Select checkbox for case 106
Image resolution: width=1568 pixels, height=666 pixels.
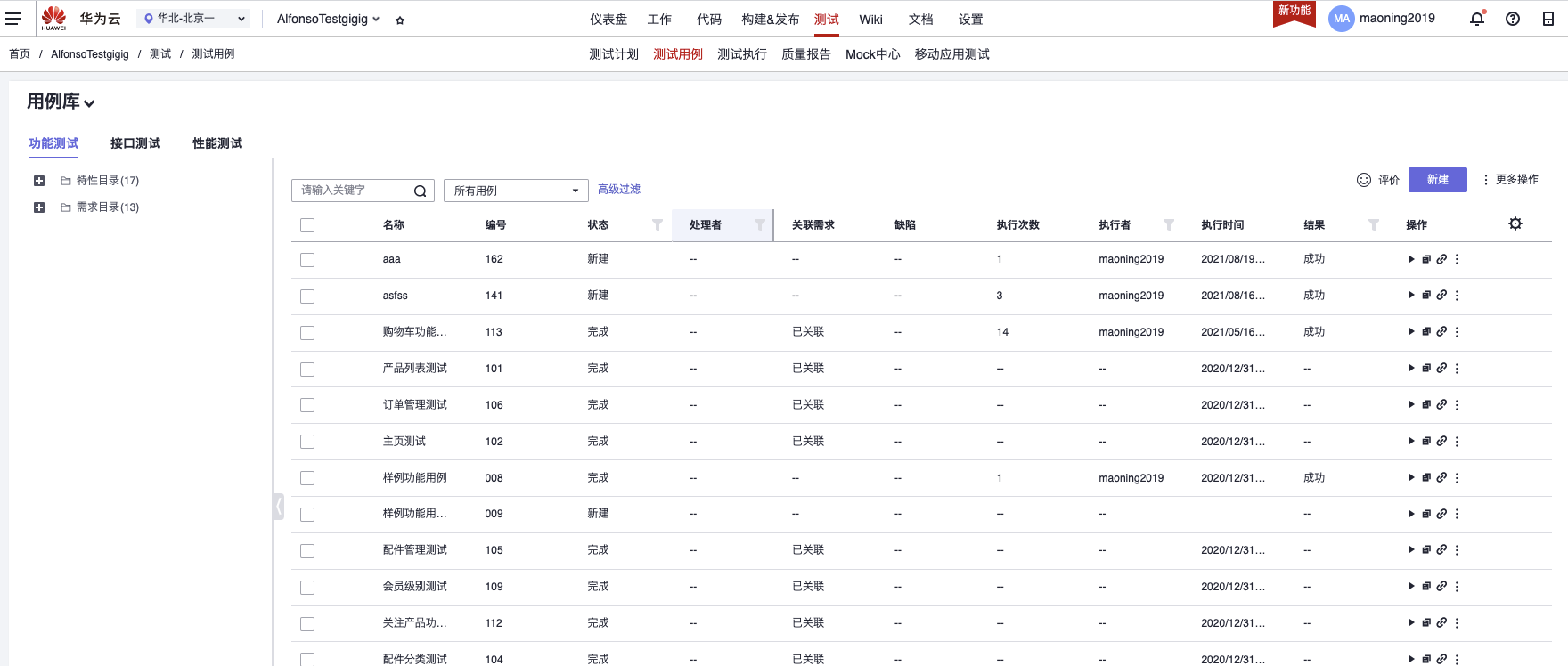coord(307,405)
